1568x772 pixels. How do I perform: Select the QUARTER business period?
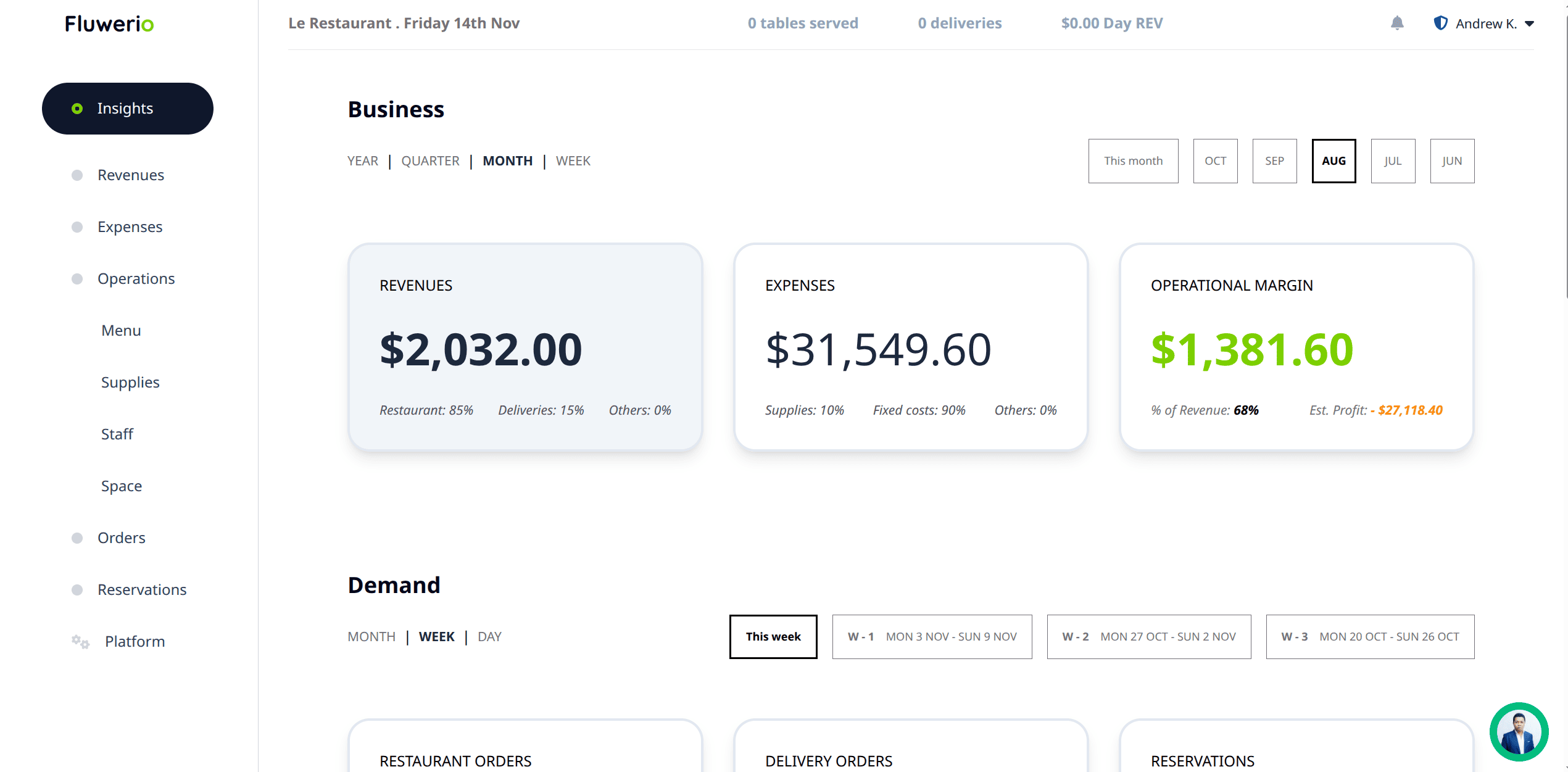coord(430,161)
